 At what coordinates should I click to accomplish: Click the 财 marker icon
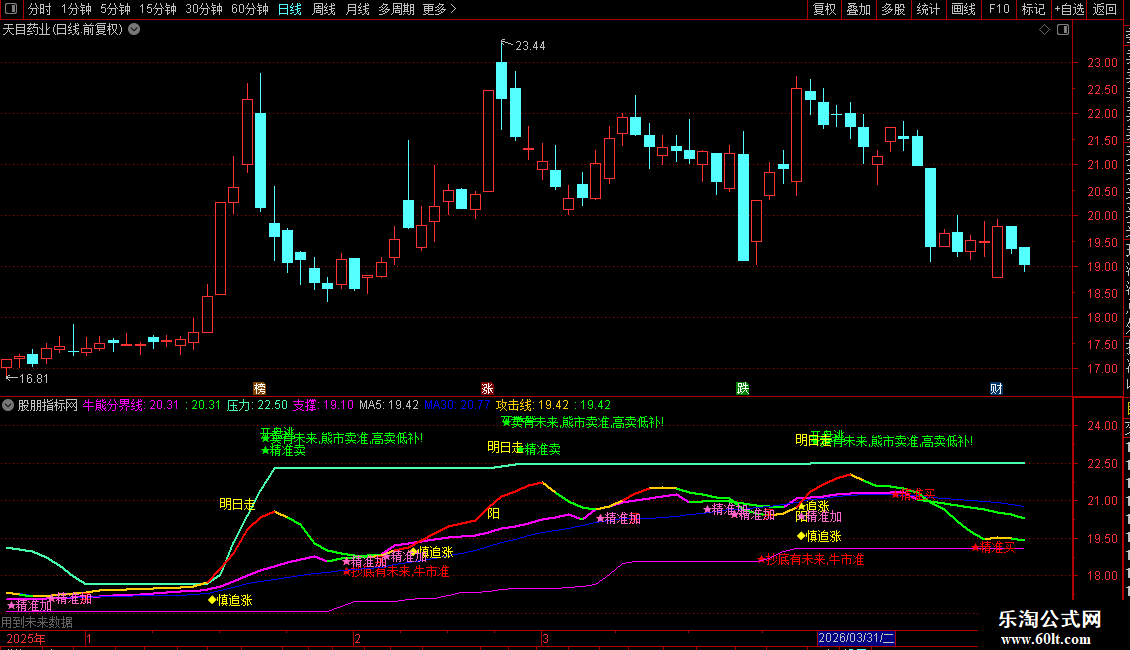996,388
